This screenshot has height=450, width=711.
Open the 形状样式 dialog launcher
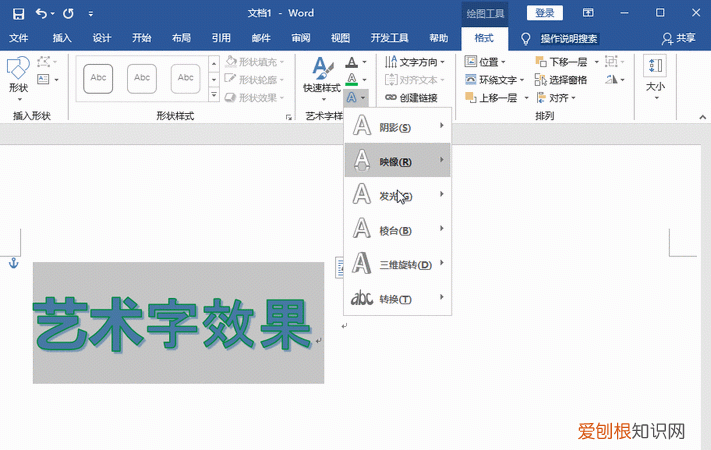(288, 117)
